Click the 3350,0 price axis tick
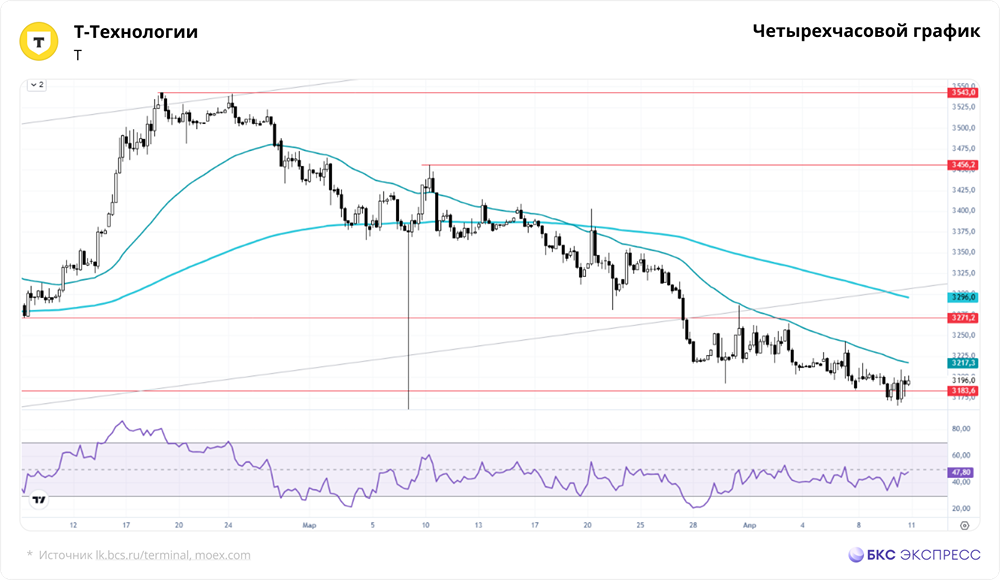Viewport: 1000px width, 580px height. pyautogui.click(x=963, y=252)
